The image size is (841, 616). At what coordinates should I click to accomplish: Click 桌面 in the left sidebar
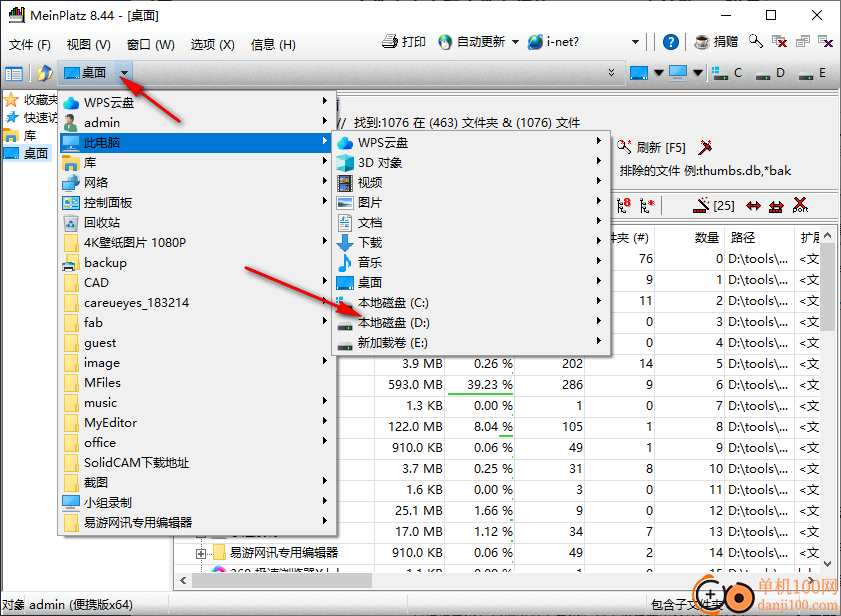[26, 153]
